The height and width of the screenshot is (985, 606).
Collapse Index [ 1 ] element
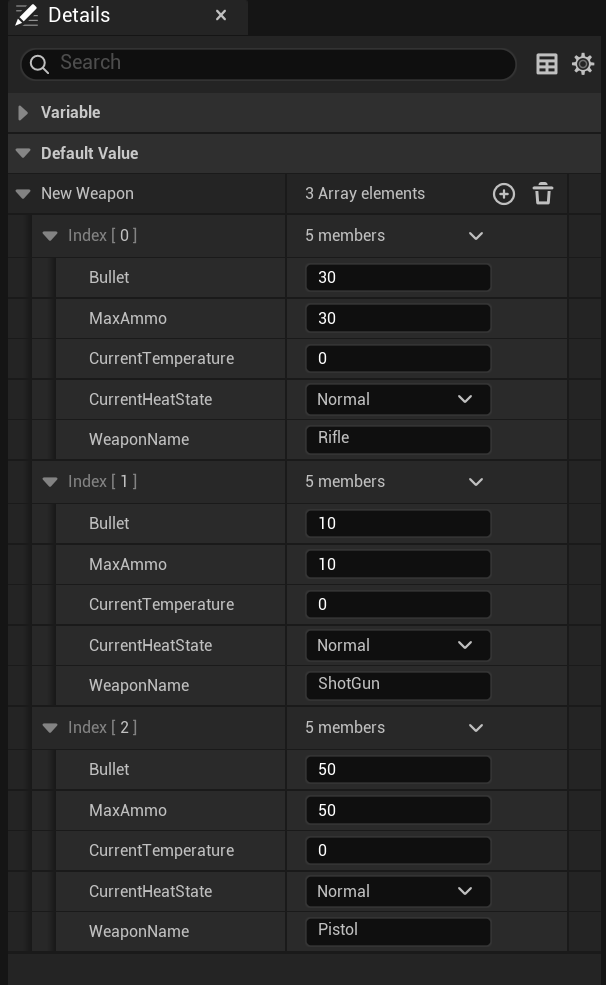(x=50, y=482)
